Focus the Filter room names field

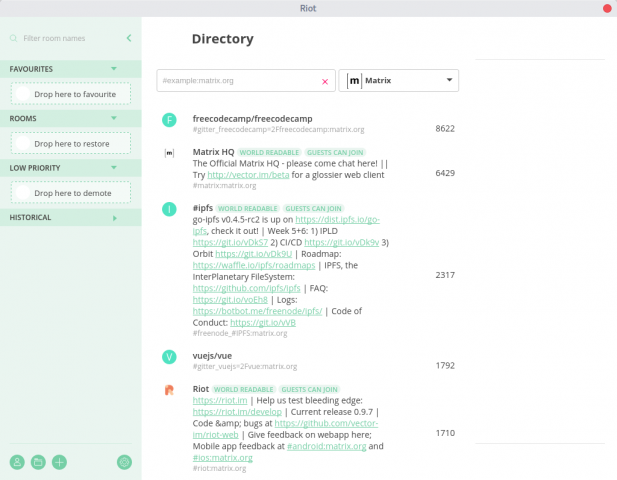(54, 38)
